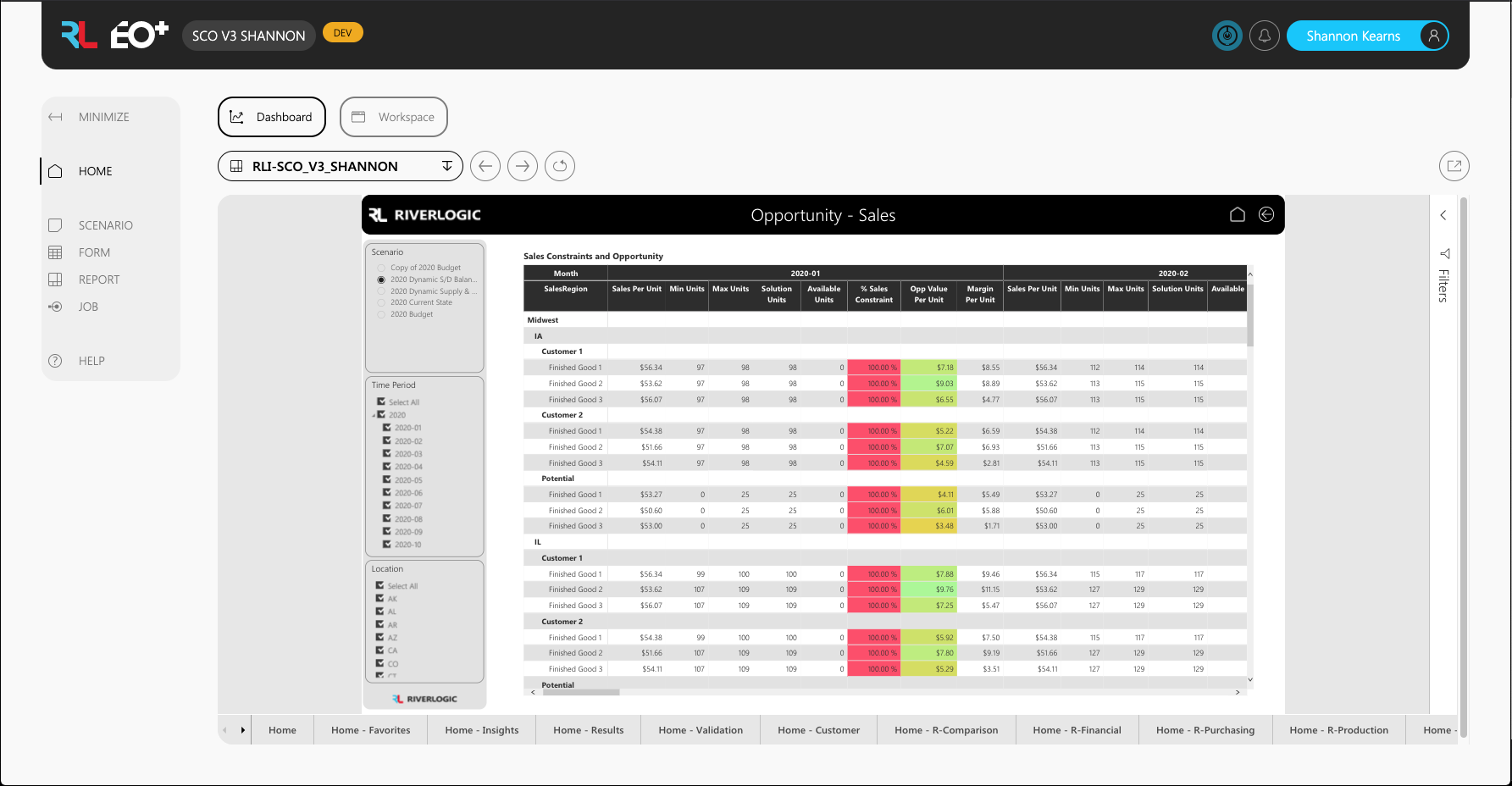This screenshot has width=1512, height=786.
Task: Open the Home - R-Financial tab
Action: point(1077,729)
